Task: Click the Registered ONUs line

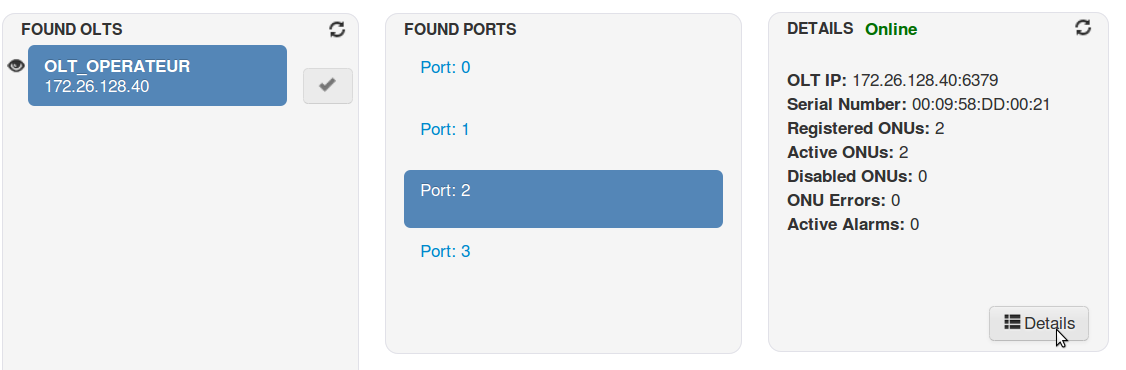Action: [x=865, y=129]
